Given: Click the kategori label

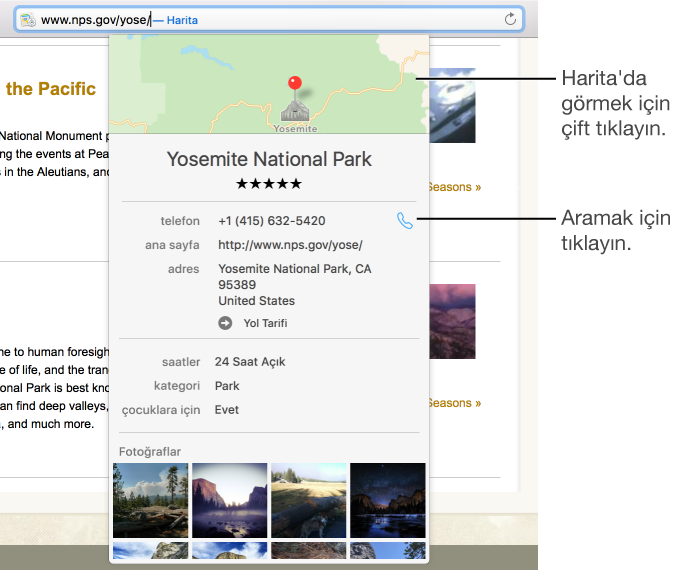Looking at the screenshot, I should point(177,386).
